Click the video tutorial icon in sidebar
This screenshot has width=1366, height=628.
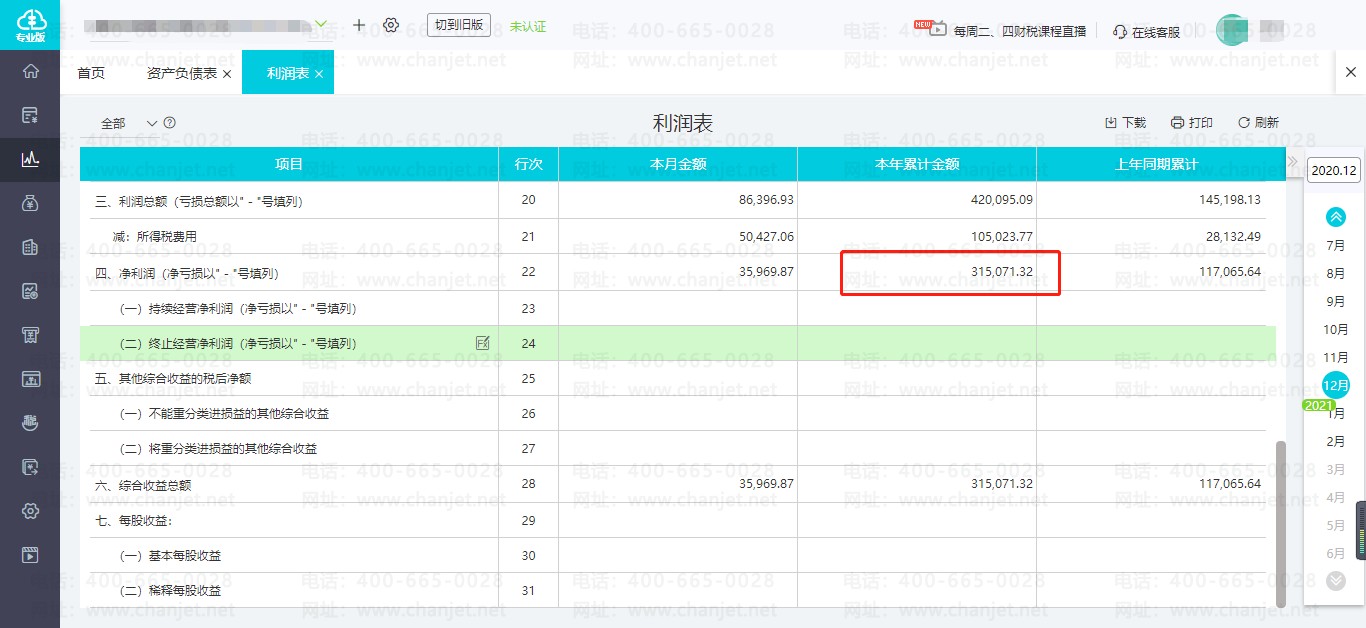click(x=30, y=555)
